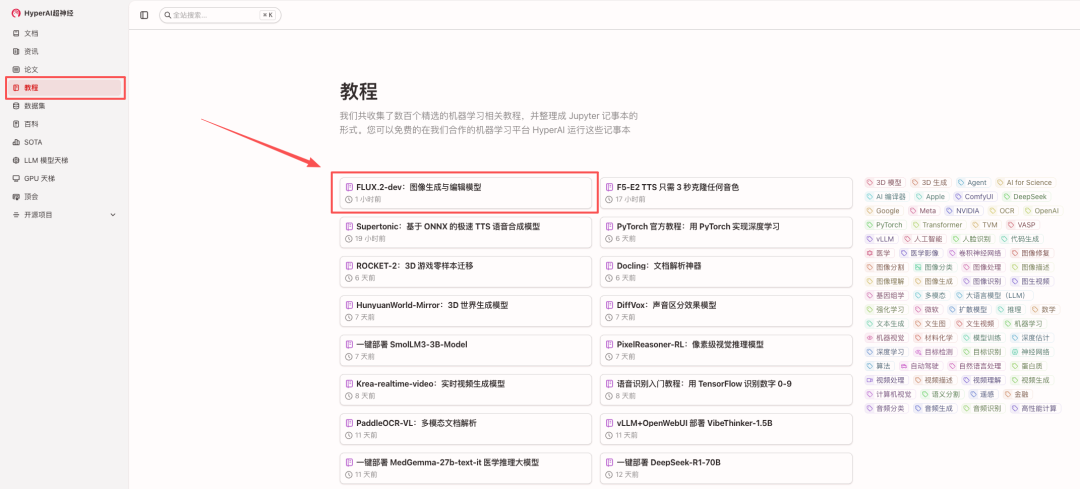Open 一键部署 DeepSeek-R1-70B card
Image resolution: width=1080 pixels, height=489 pixels.
click(x=725, y=468)
